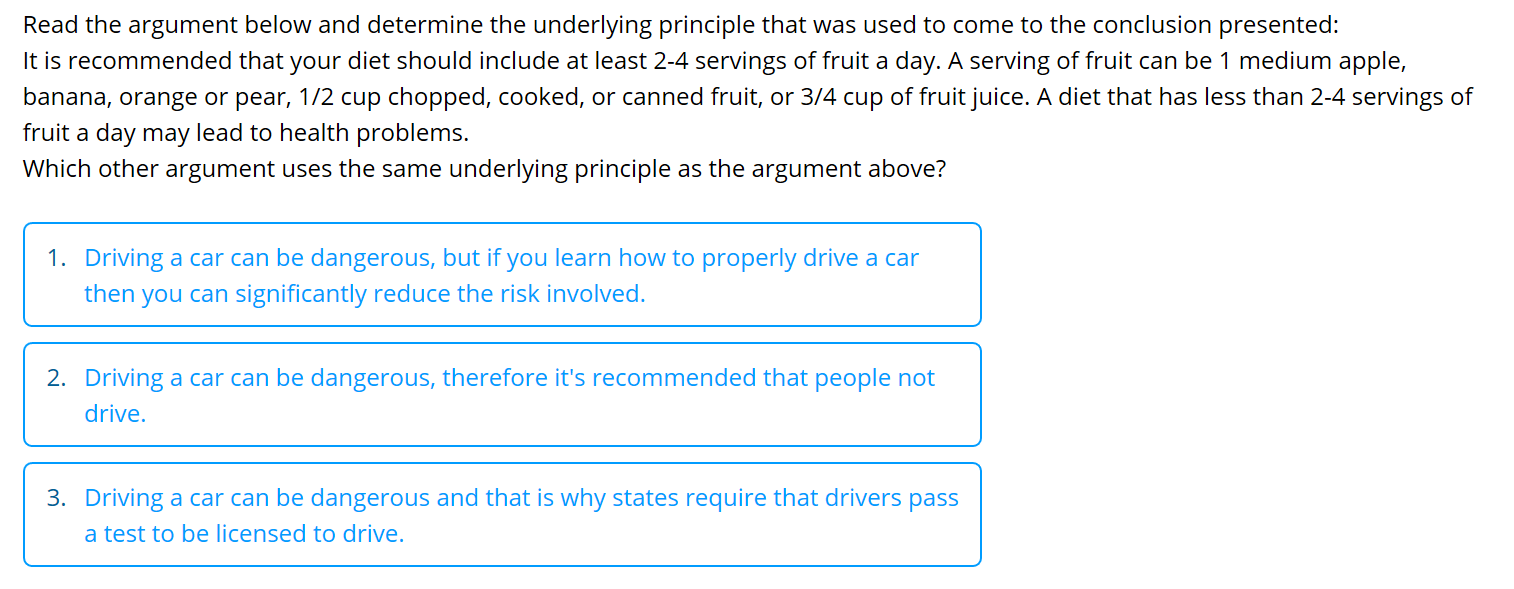
Task: Click the blue text of option 1
Action: [x=500, y=257]
